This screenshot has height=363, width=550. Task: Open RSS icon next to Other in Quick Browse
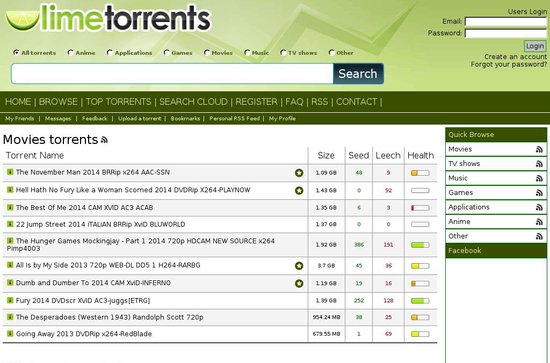pyautogui.click(x=539, y=236)
